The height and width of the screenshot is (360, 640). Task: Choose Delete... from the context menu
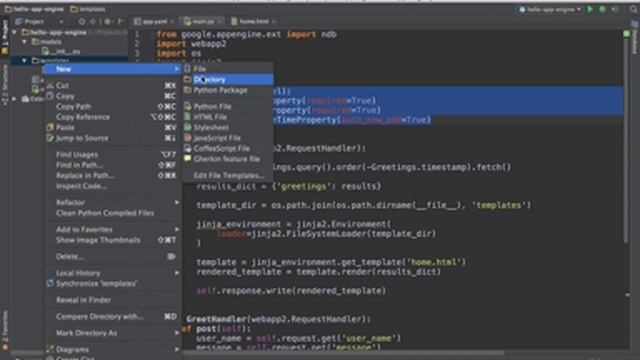click(113, 257)
